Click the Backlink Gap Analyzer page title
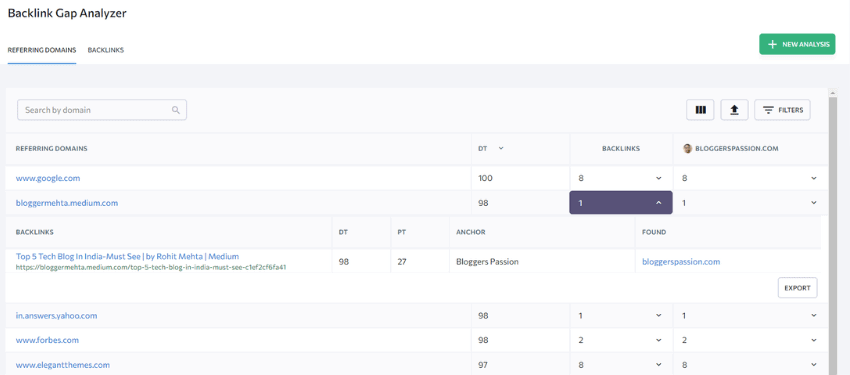 [67, 14]
